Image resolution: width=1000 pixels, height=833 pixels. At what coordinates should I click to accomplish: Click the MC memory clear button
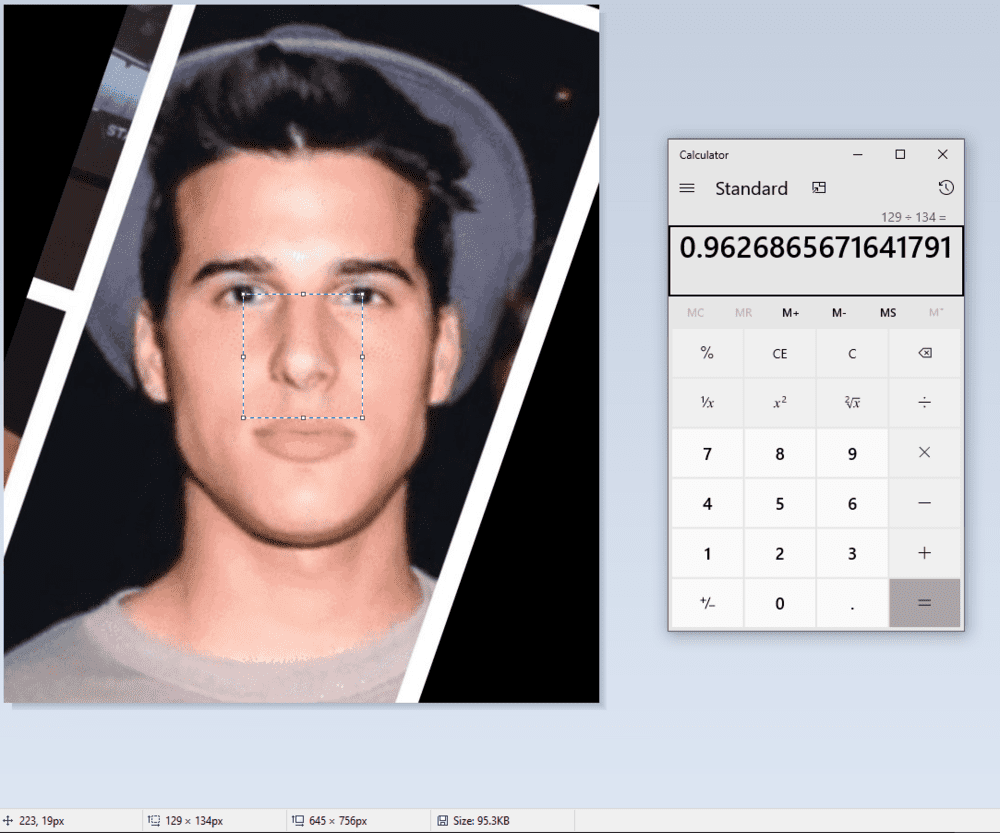pos(695,313)
